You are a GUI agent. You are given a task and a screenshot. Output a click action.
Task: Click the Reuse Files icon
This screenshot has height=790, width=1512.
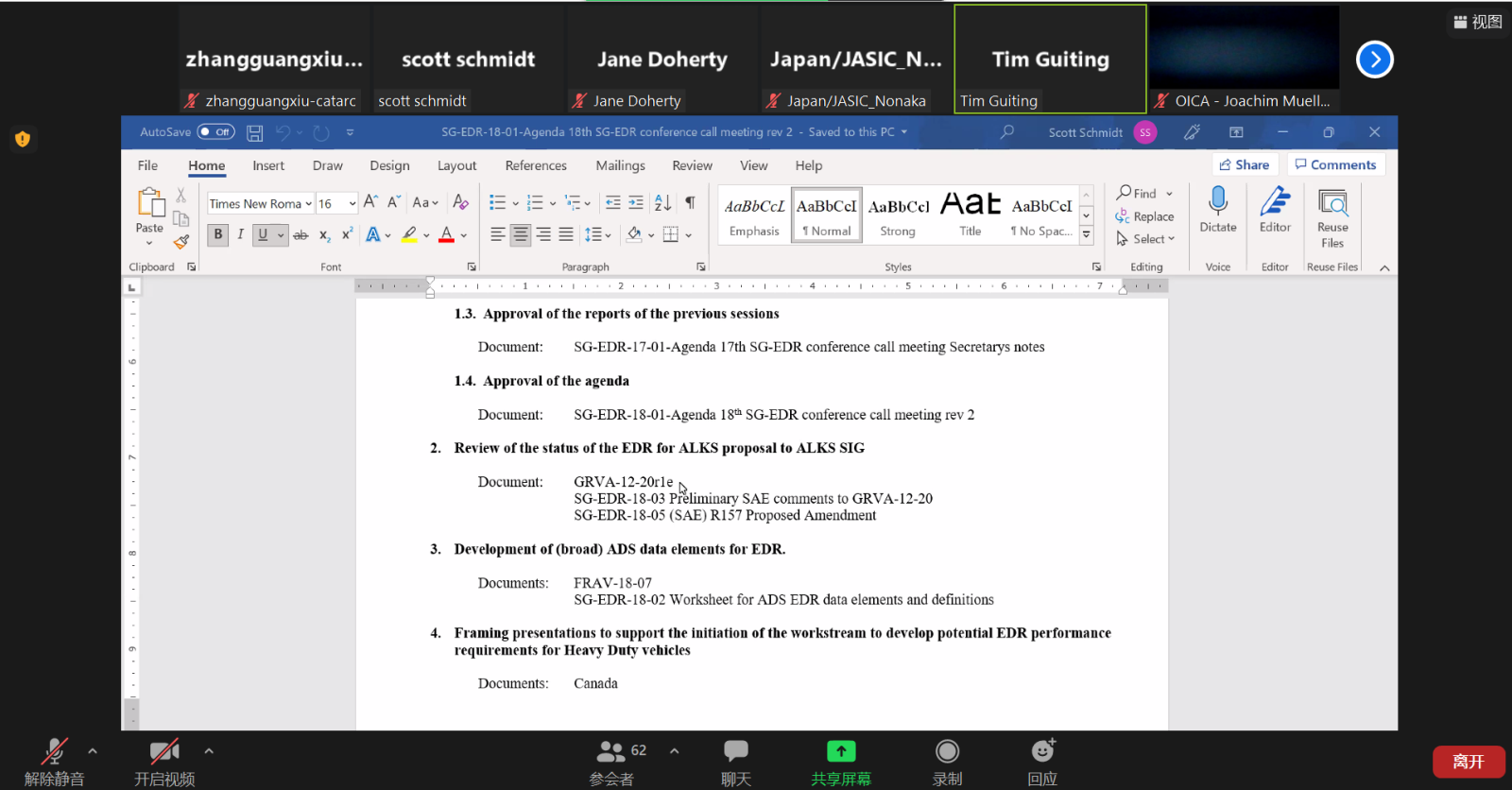click(x=1332, y=216)
